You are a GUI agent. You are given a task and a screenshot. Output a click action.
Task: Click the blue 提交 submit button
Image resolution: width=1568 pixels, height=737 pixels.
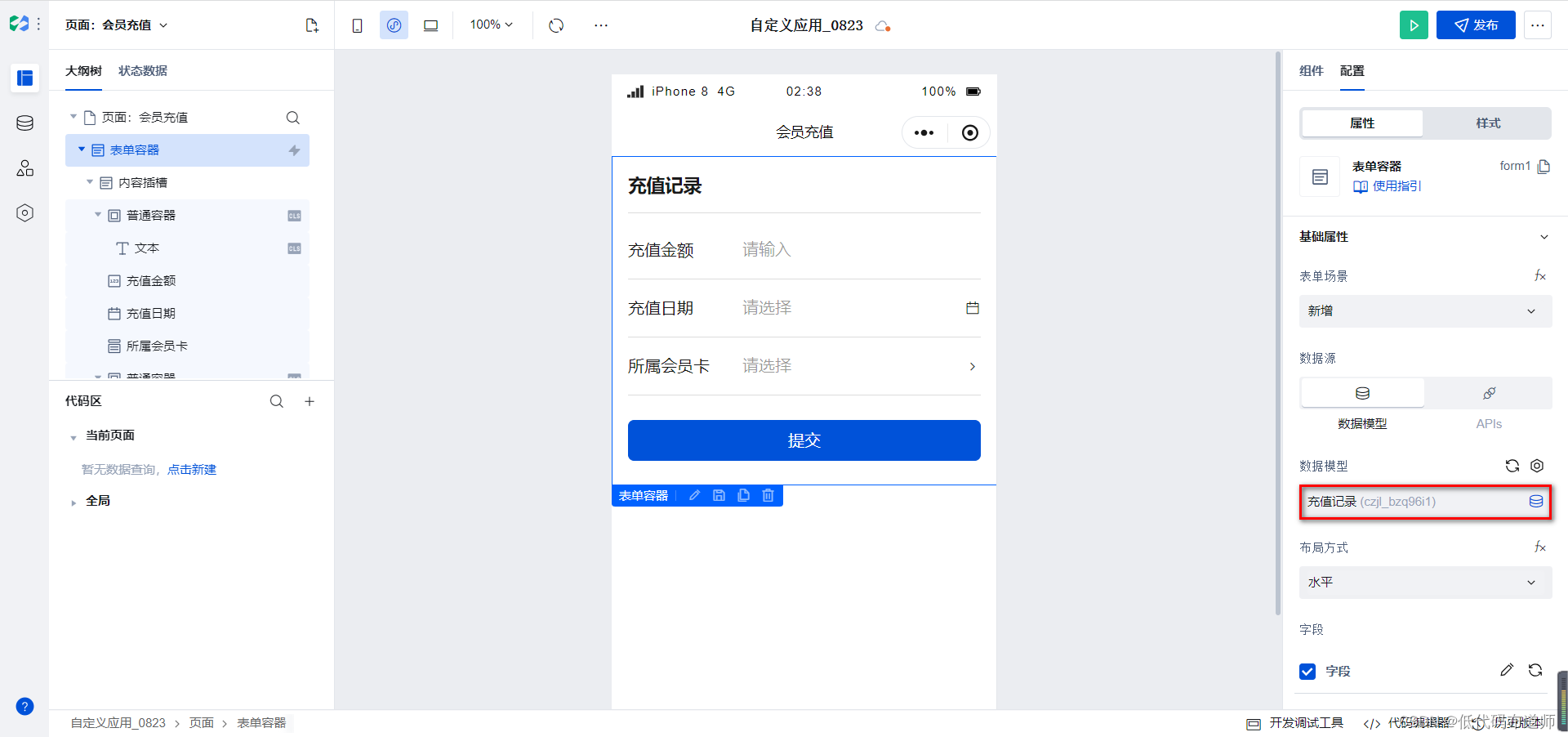804,440
